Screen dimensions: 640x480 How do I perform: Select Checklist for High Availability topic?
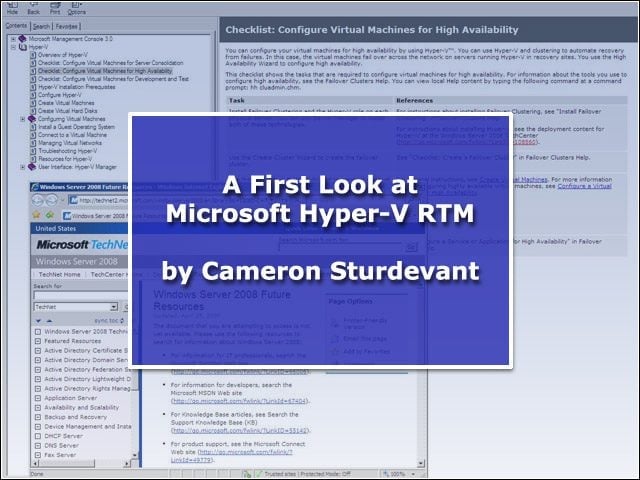click(x=105, y=71)
